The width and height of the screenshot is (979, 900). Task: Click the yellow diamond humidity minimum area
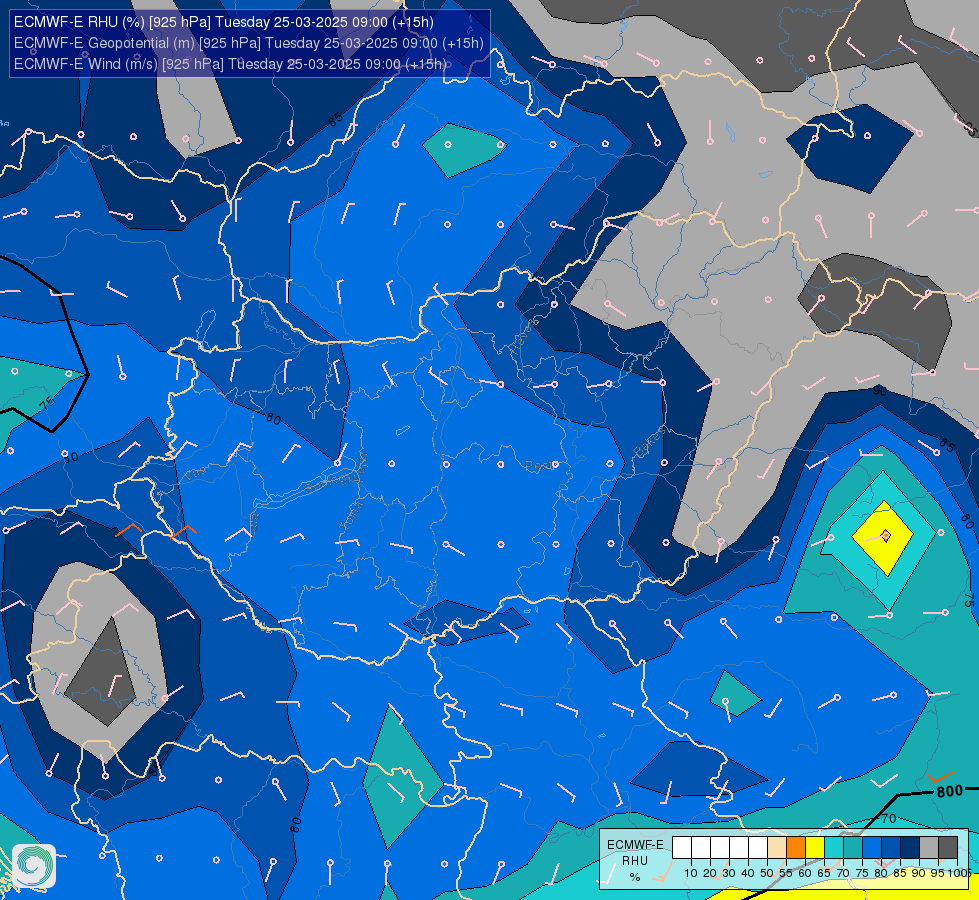[x=883, y=538]
